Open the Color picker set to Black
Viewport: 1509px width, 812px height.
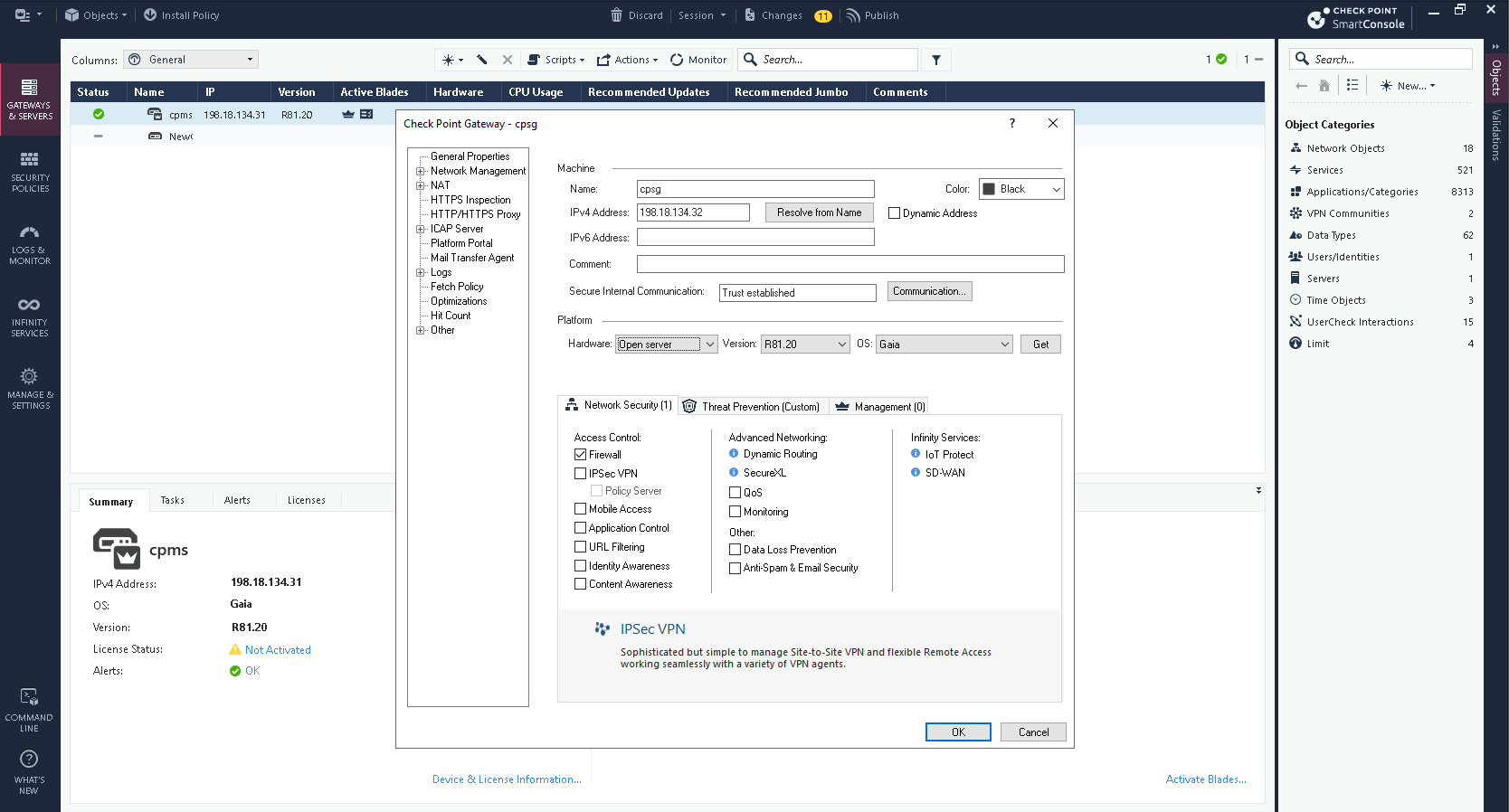1021,189
